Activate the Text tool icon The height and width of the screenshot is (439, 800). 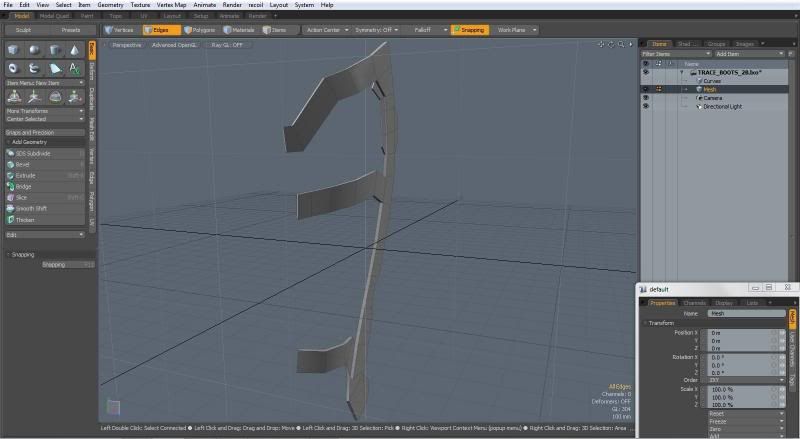click(x=74, y=66)
